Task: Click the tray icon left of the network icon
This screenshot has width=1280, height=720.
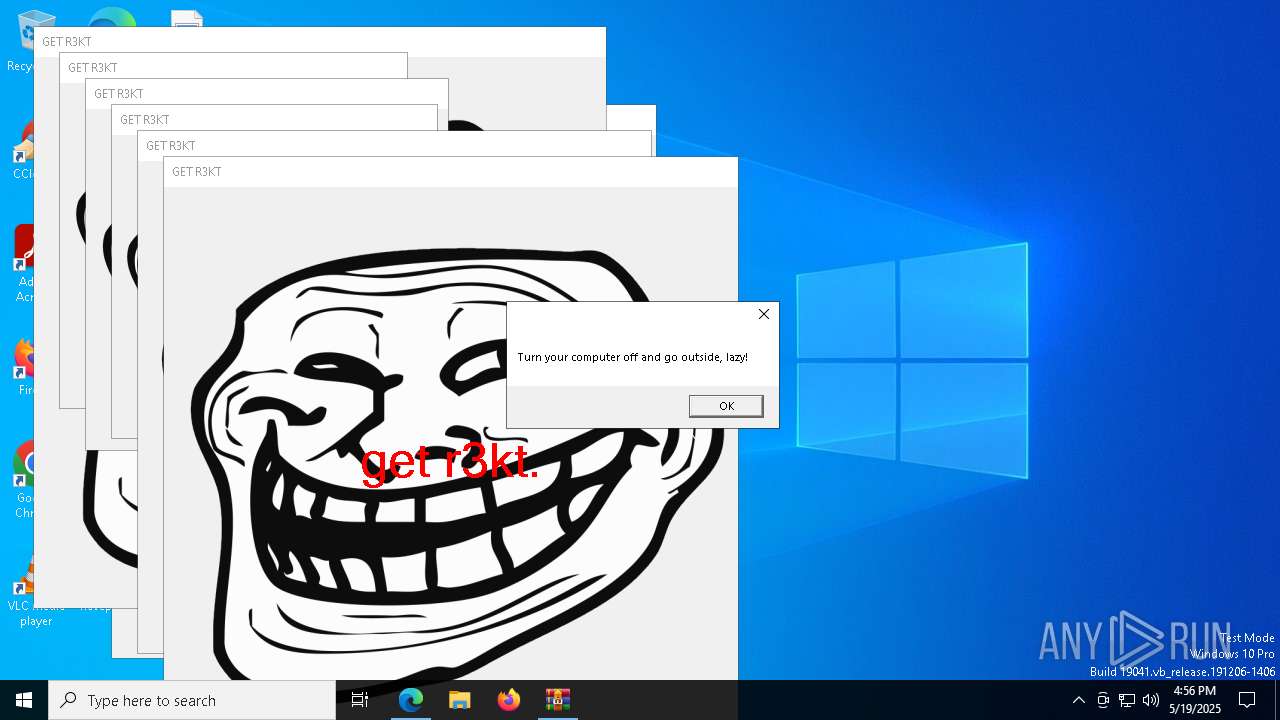Action: 1103,700
